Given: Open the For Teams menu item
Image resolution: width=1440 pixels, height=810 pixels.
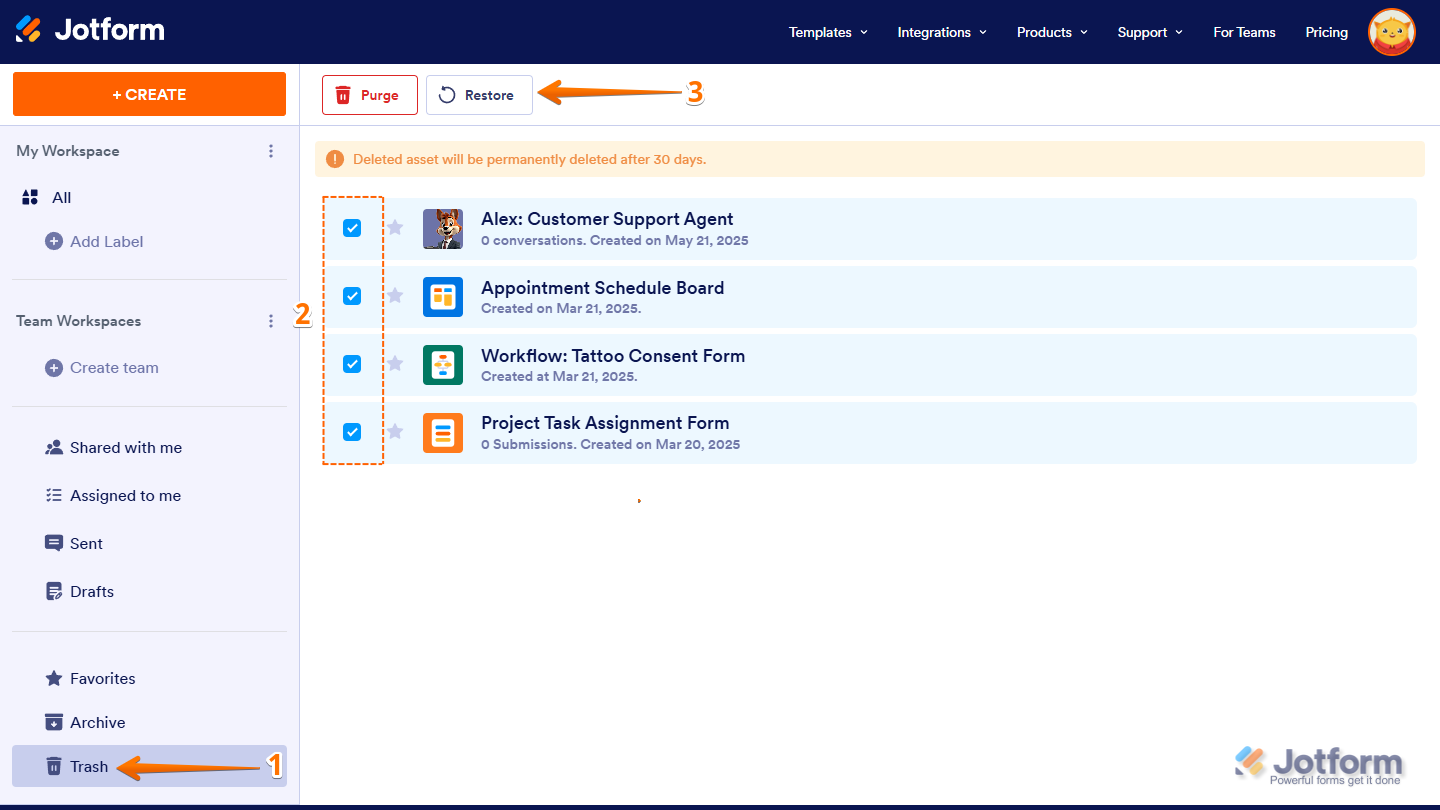Looking at the screenshot, I should [1244, 32].
